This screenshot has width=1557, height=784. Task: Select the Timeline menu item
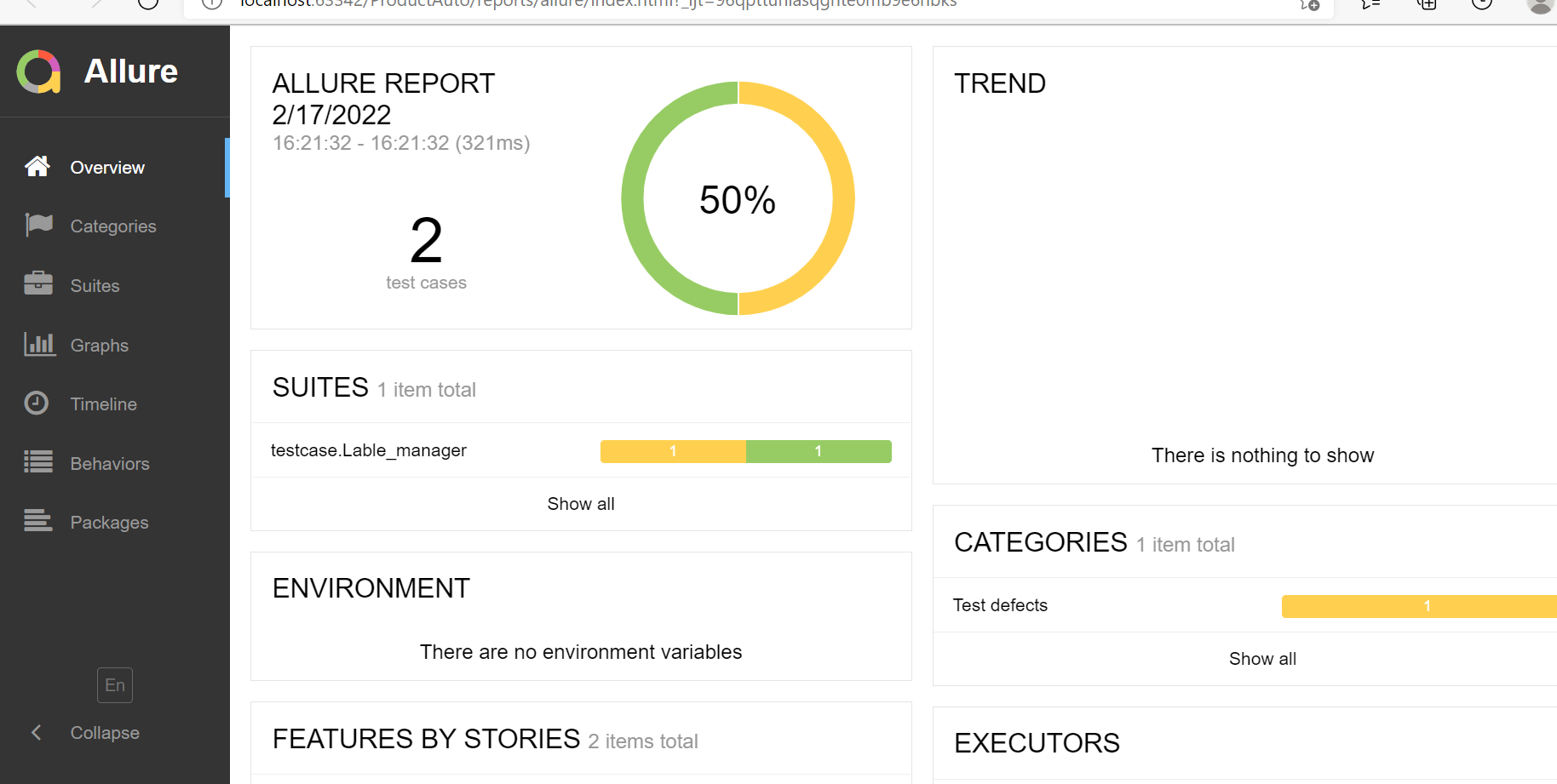tap(104, 404)
